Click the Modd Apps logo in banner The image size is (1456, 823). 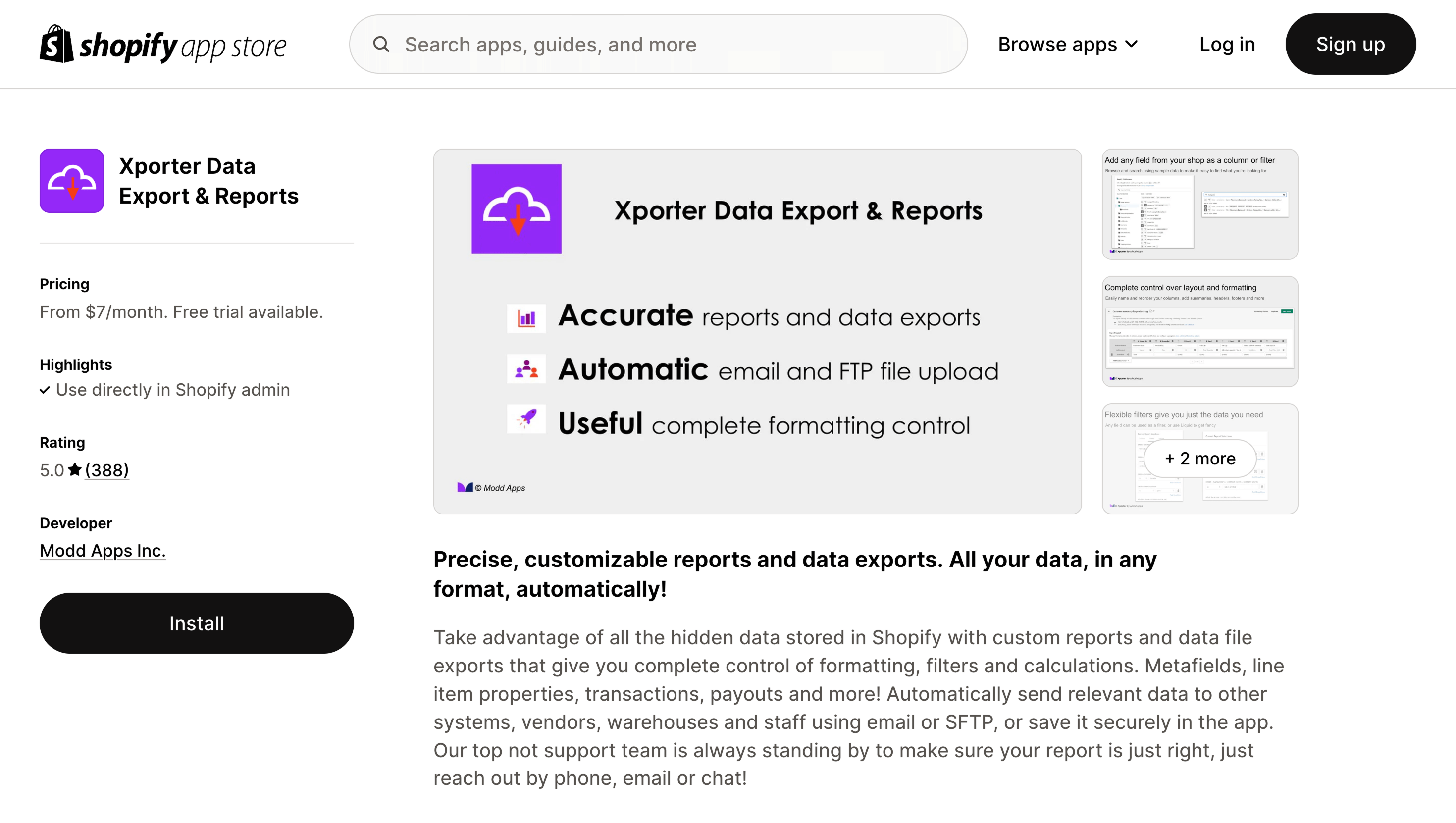point(465,487)
